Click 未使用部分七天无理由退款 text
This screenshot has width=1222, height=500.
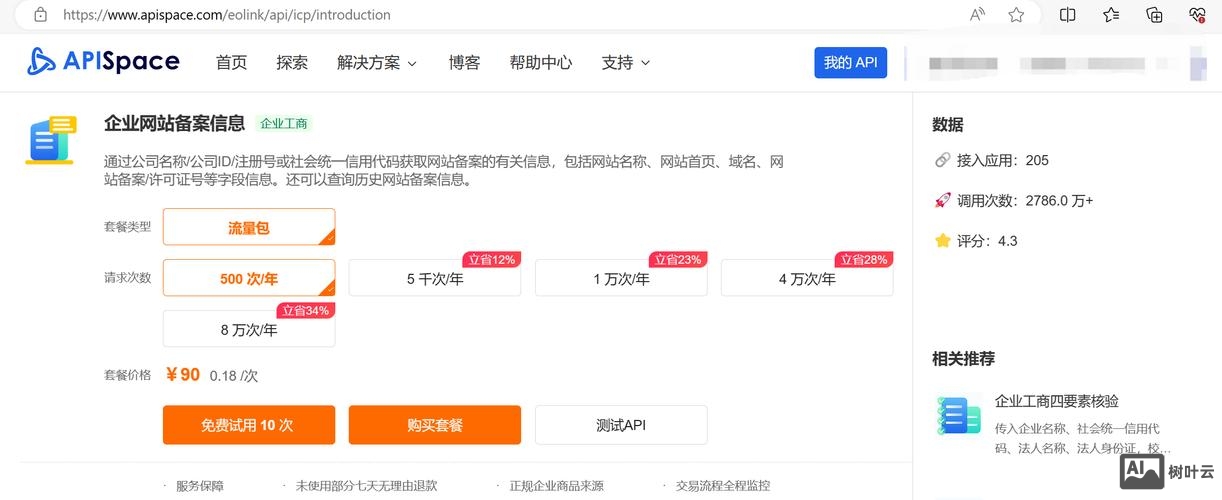coord(367,486)
